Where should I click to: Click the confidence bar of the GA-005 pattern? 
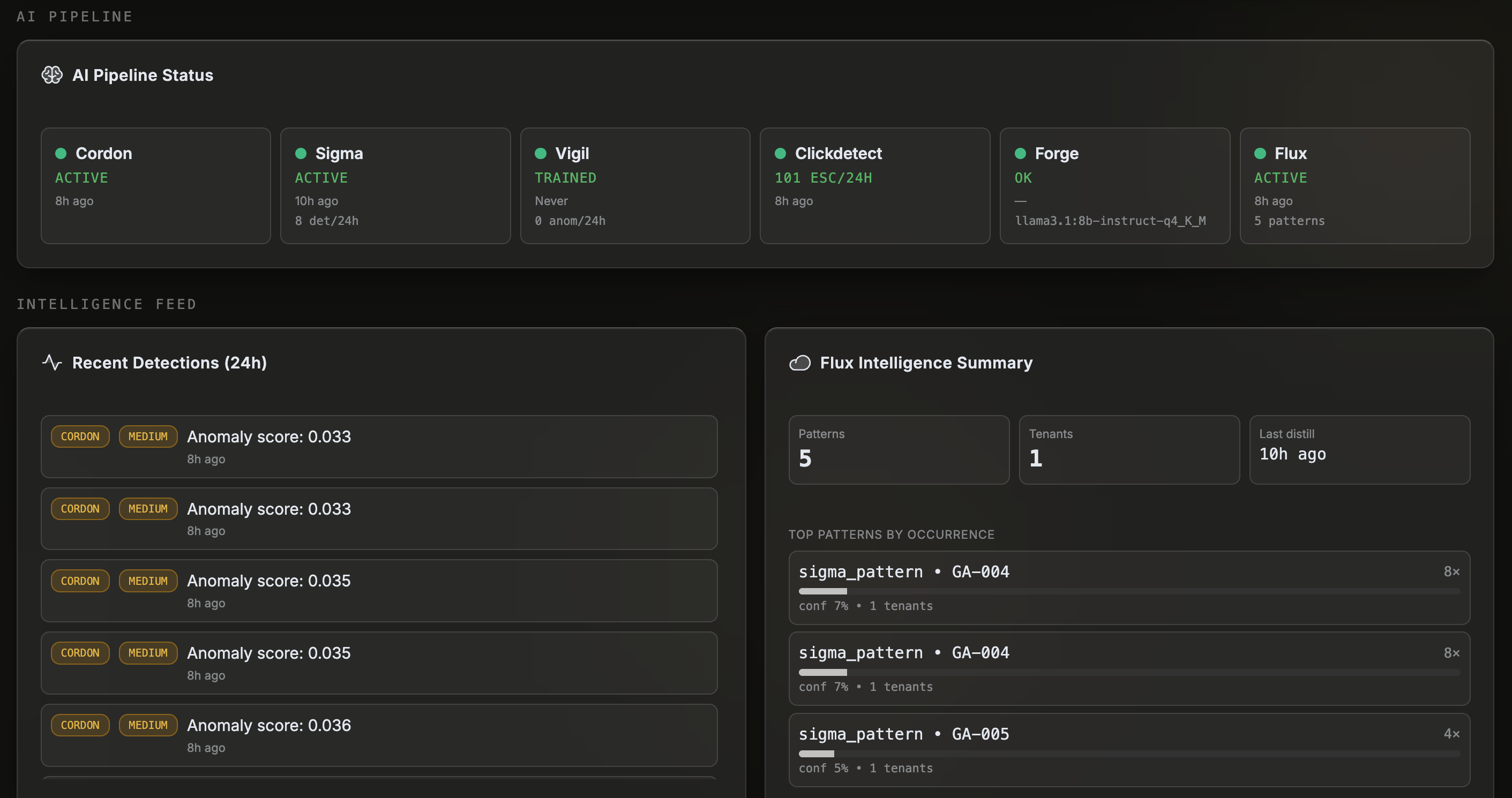(1129, 754)
